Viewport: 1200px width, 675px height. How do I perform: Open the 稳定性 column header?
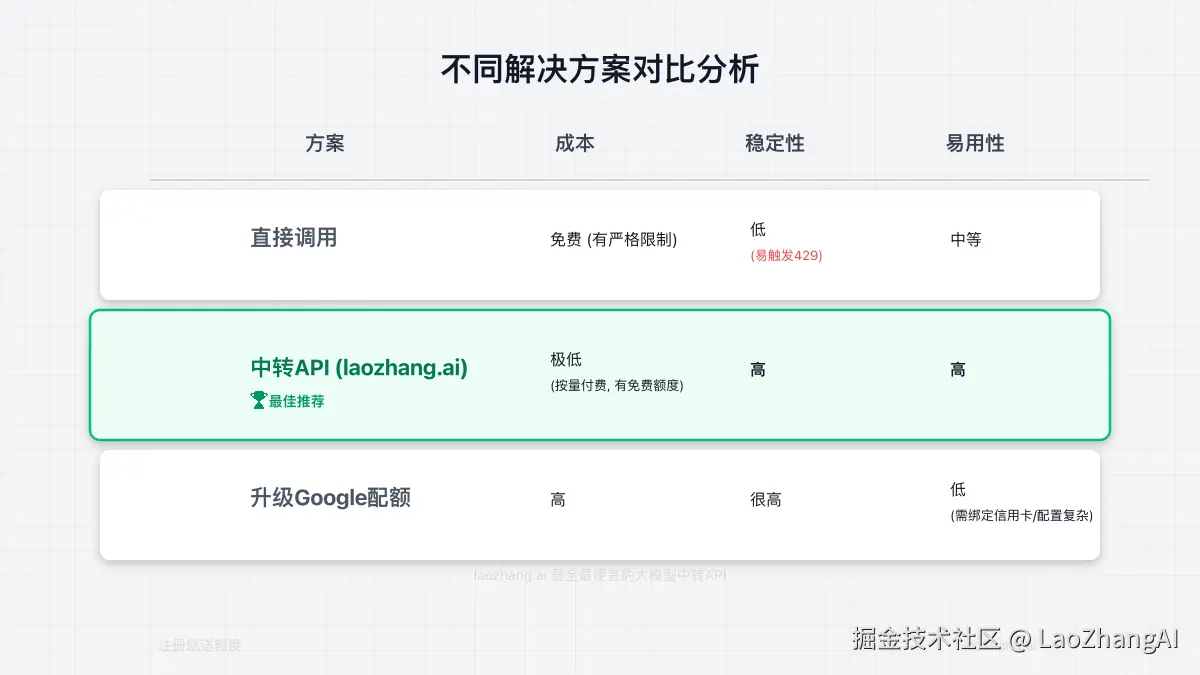tap(774, 144)
